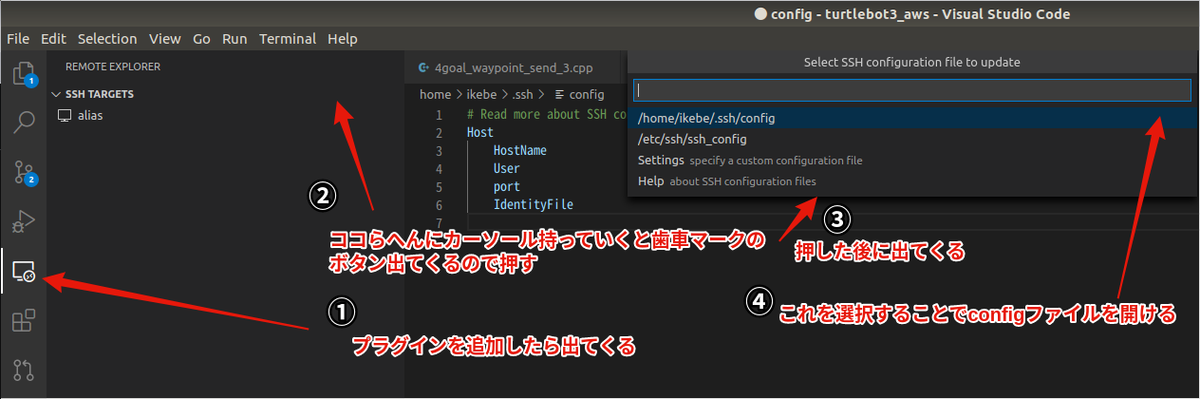Open the Explorer icon in activity bar
Image resolution: width=1200 pixels, height=399 pixels.
[23, 73]
